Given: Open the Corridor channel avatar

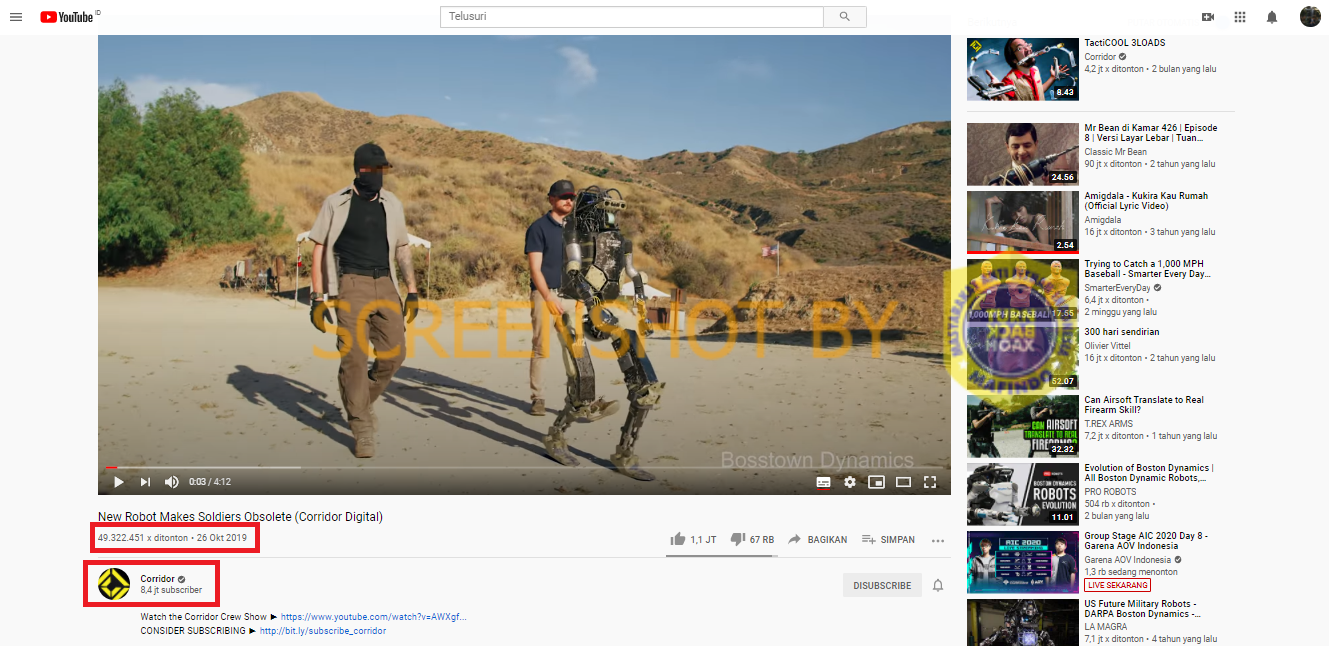Looking at the screenshot, I should [114, 585].
